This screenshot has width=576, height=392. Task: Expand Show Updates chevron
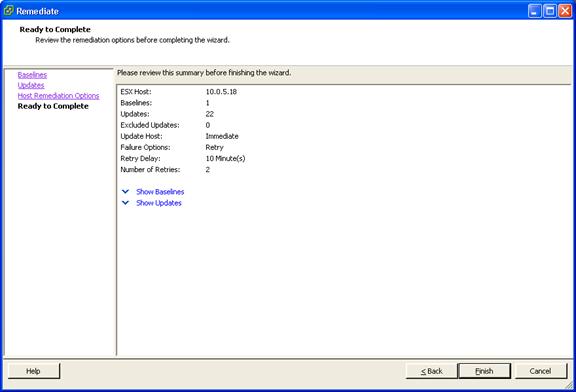point(125,202)
